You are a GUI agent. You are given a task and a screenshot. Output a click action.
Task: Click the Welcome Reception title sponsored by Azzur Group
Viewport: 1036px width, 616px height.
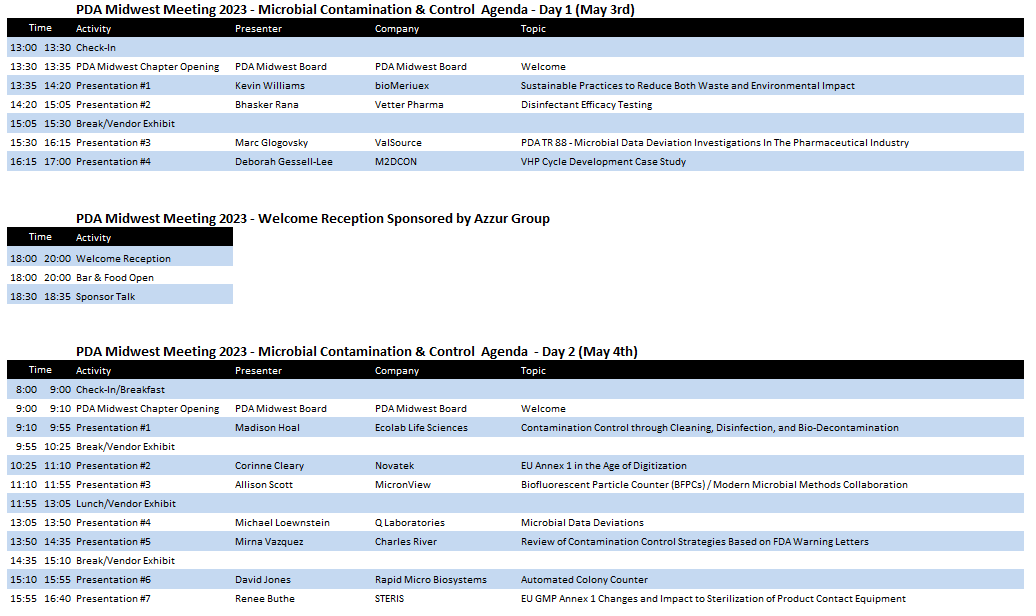tap(313, 219)
